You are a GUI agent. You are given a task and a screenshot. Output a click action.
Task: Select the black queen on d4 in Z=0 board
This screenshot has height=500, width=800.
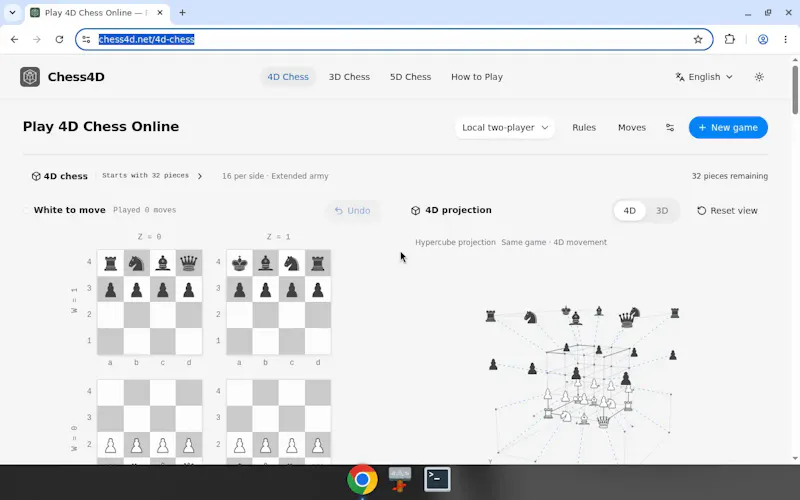click(189, 263)
